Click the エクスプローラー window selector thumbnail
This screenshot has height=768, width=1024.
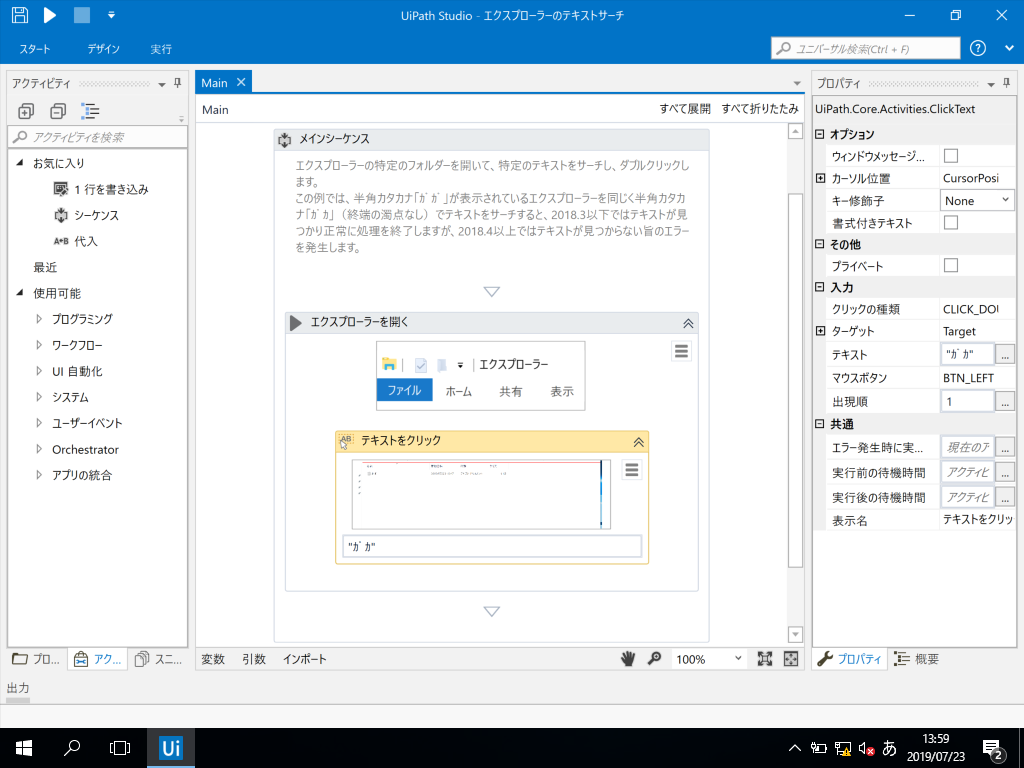(481, 376)
